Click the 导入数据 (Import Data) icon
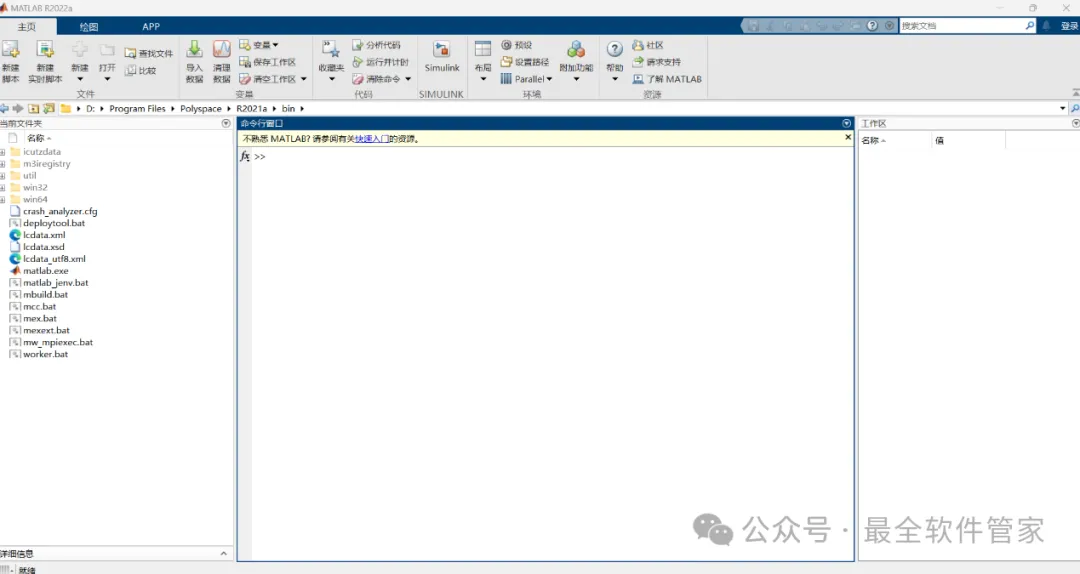 (194, 50)
